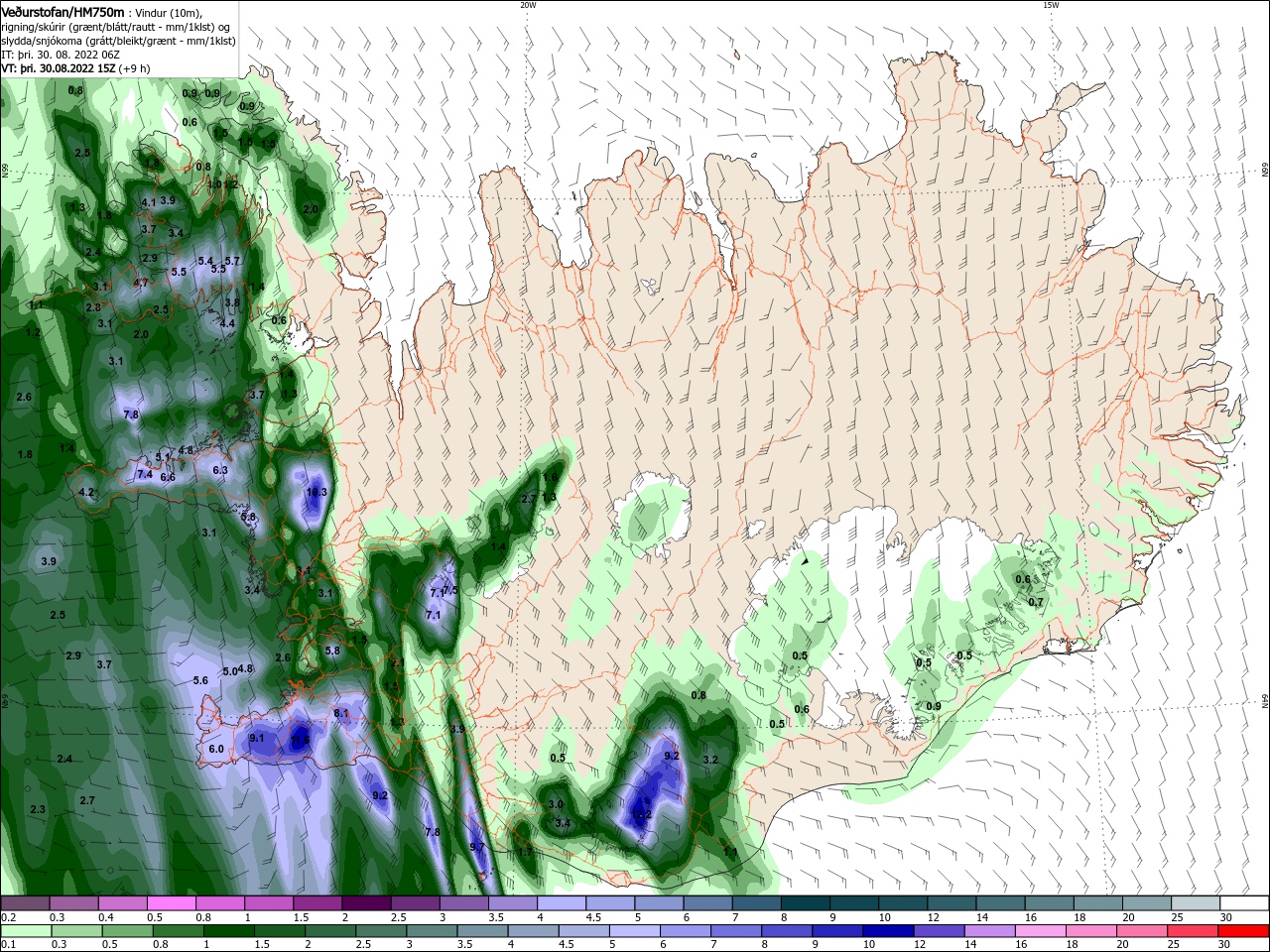Click the 2.3 precipitation value on the map

click(x=38, y=809)
